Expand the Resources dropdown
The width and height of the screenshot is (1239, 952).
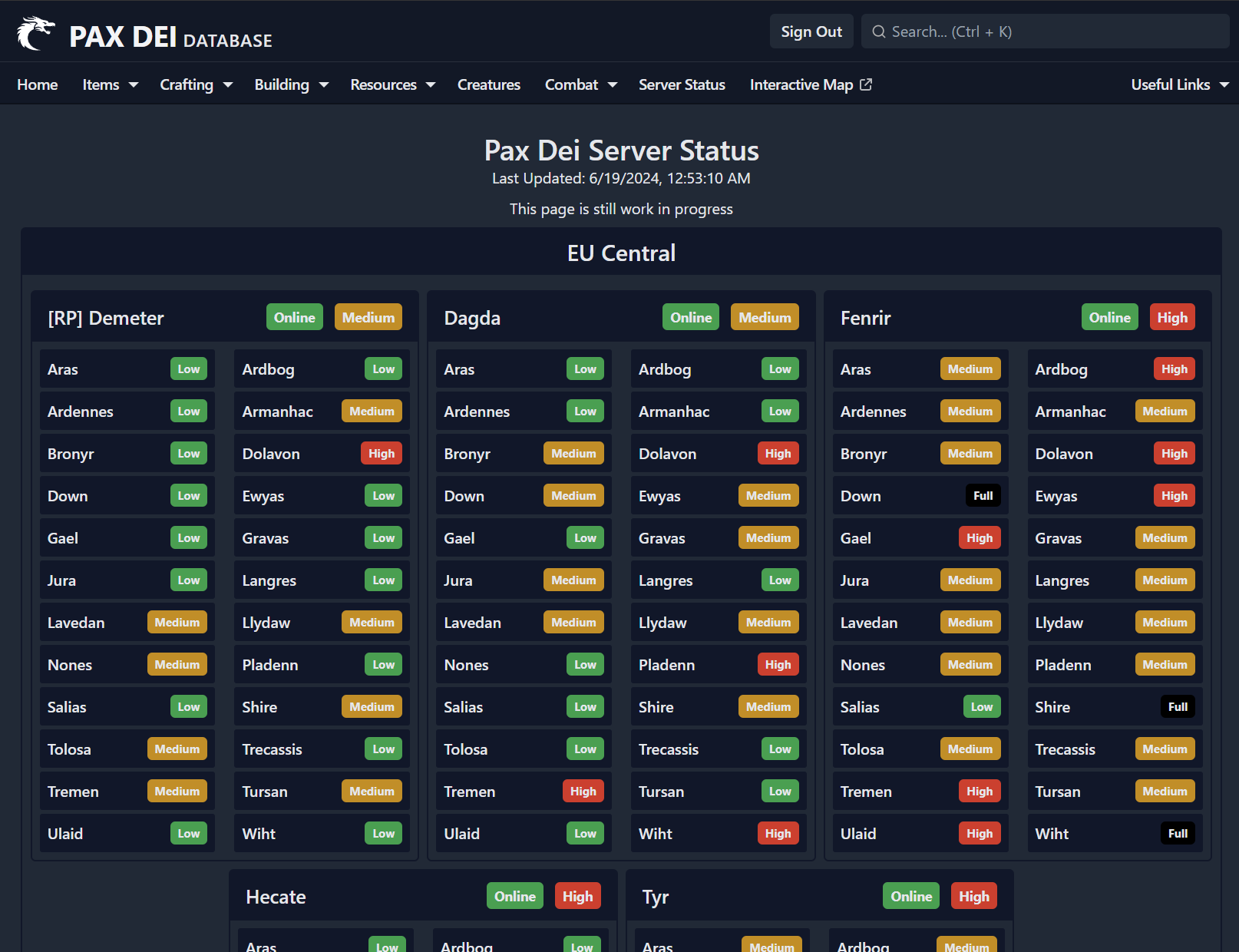coord(392,84)
